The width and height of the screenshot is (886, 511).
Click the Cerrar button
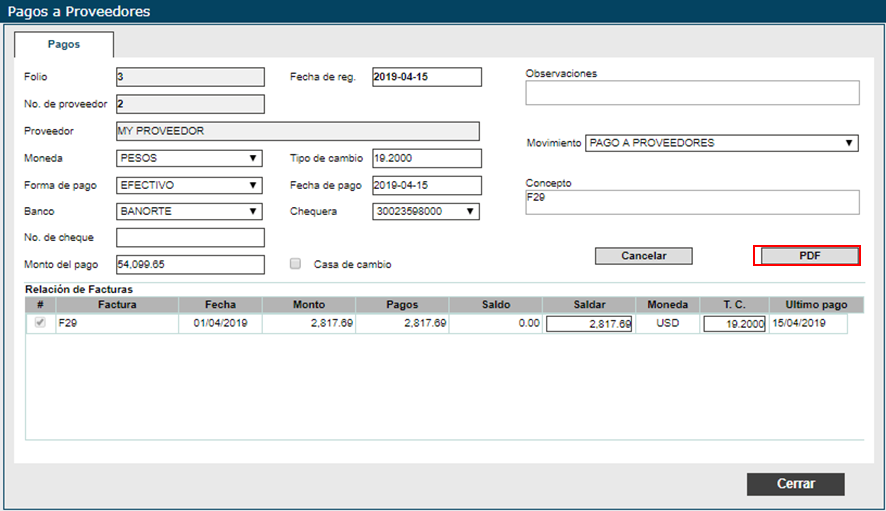(x=795, y=484)
